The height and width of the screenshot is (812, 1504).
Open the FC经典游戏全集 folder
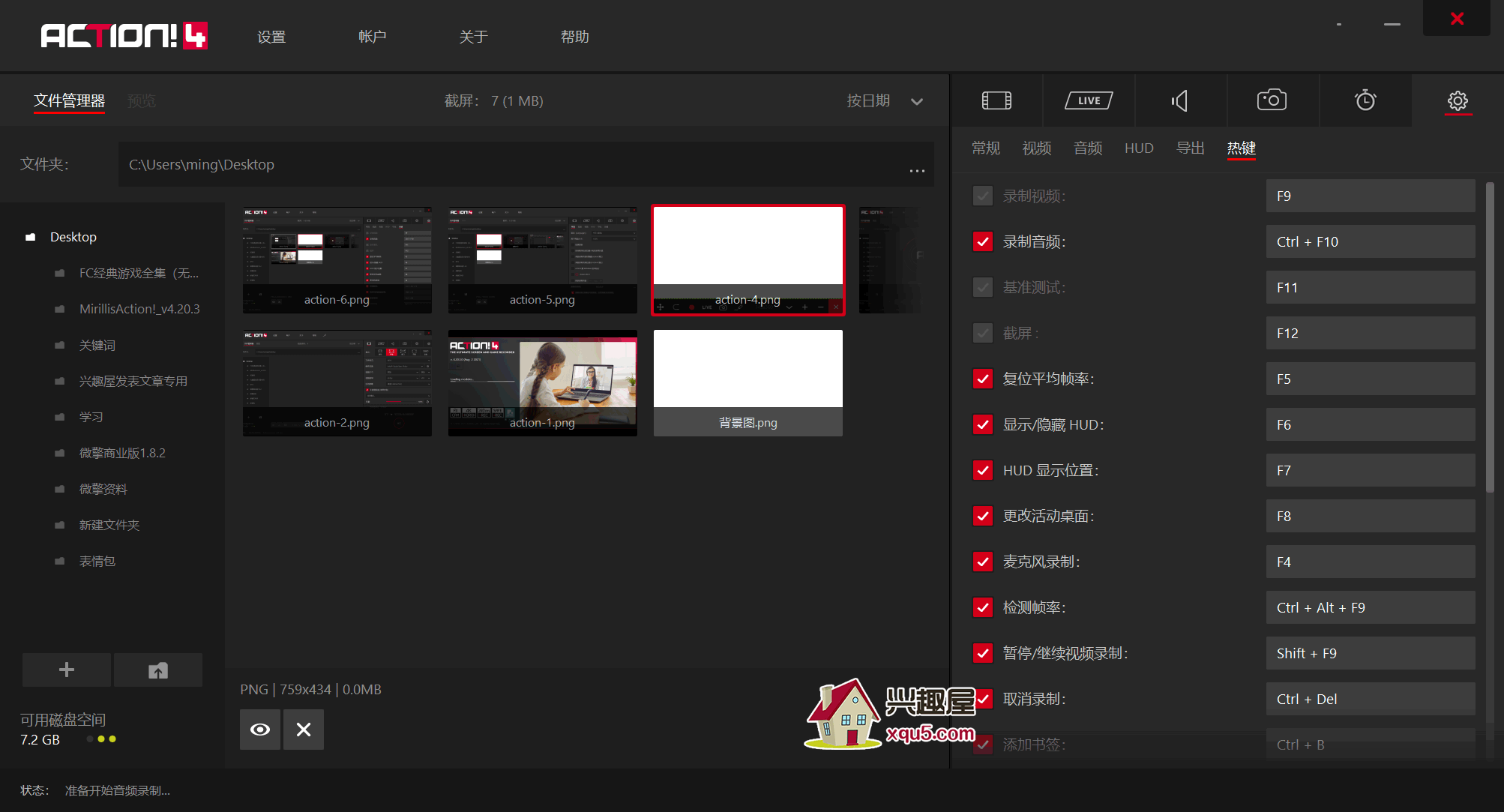139,273
